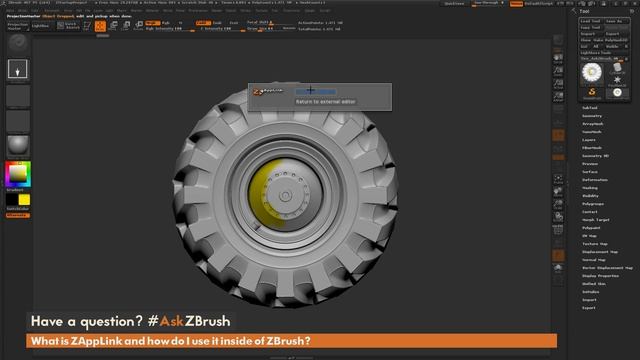
Task: Adjust the Z Intensity slider
Action: pyautogui.click(x=220, y=29)
